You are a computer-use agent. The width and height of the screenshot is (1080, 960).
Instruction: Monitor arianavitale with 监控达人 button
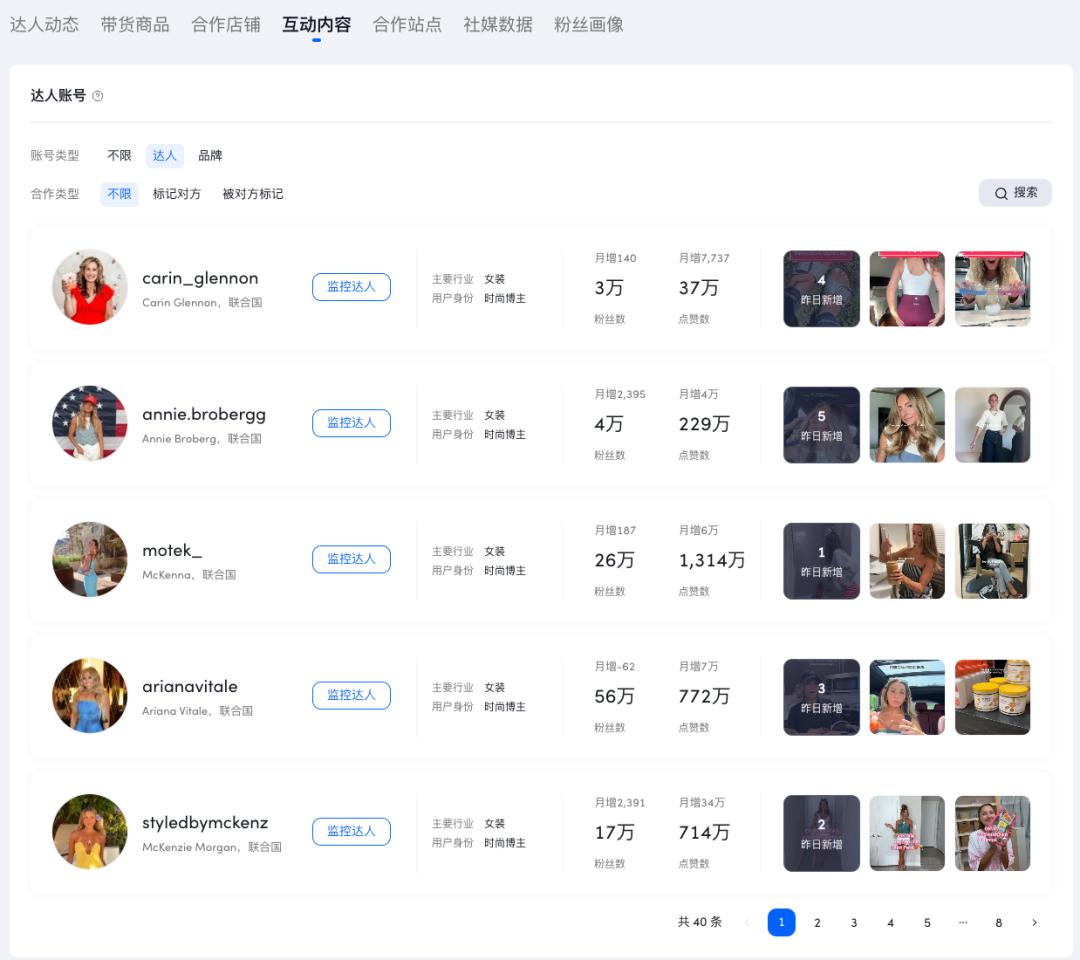coord(351,696)
